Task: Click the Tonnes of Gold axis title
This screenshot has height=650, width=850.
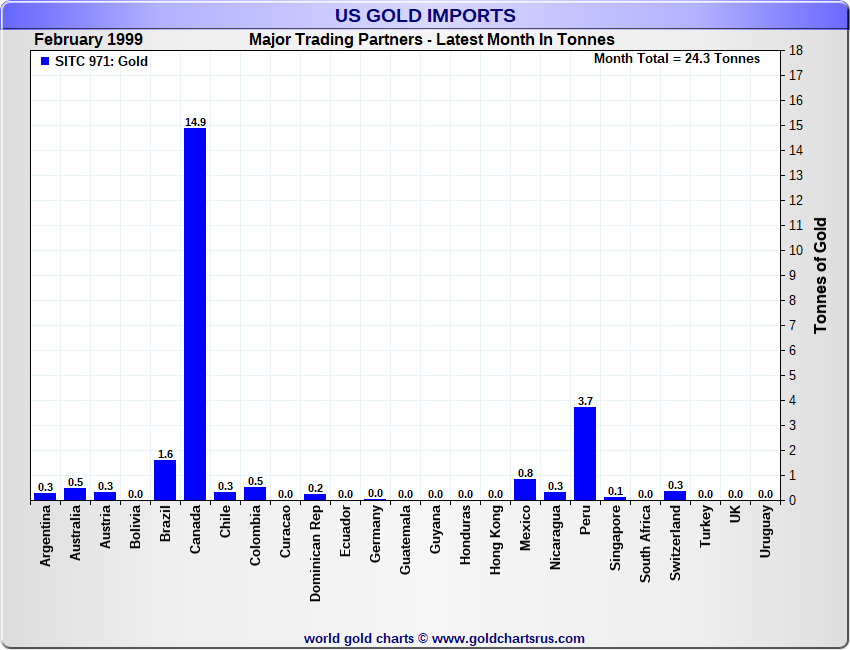Action: tap(820, 275)
